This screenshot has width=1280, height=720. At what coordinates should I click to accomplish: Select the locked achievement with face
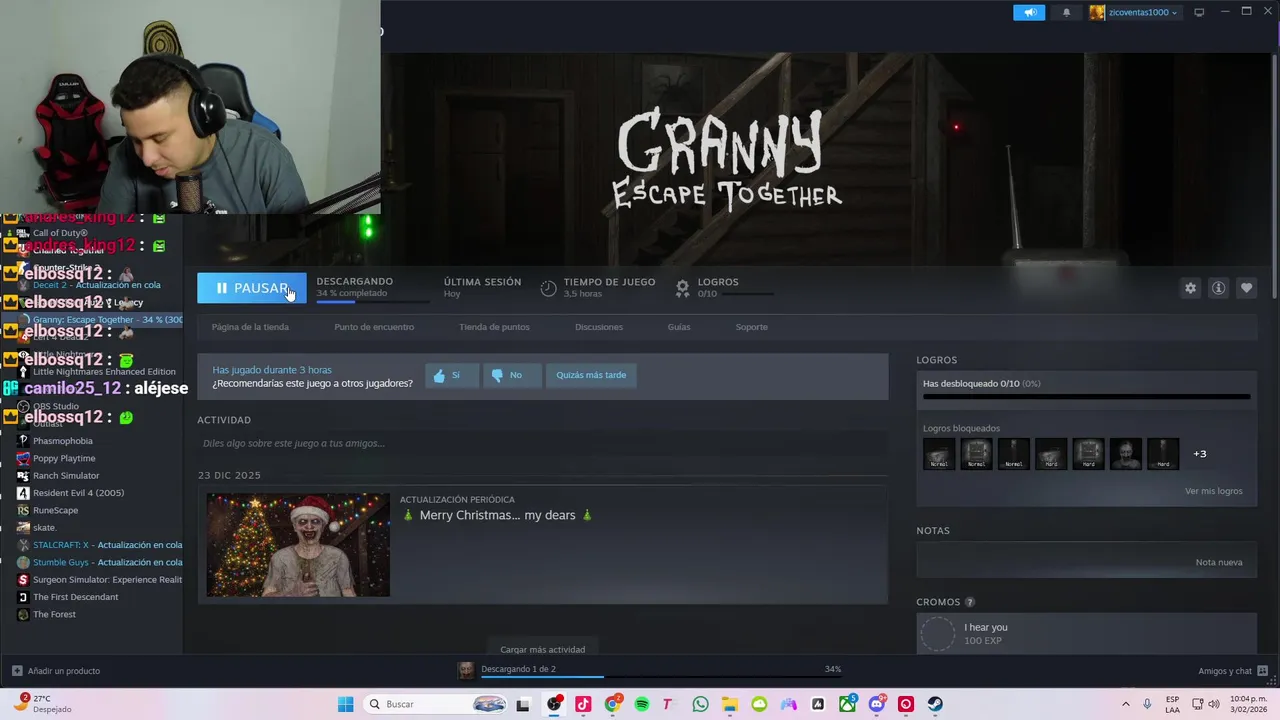point(1125,454)
